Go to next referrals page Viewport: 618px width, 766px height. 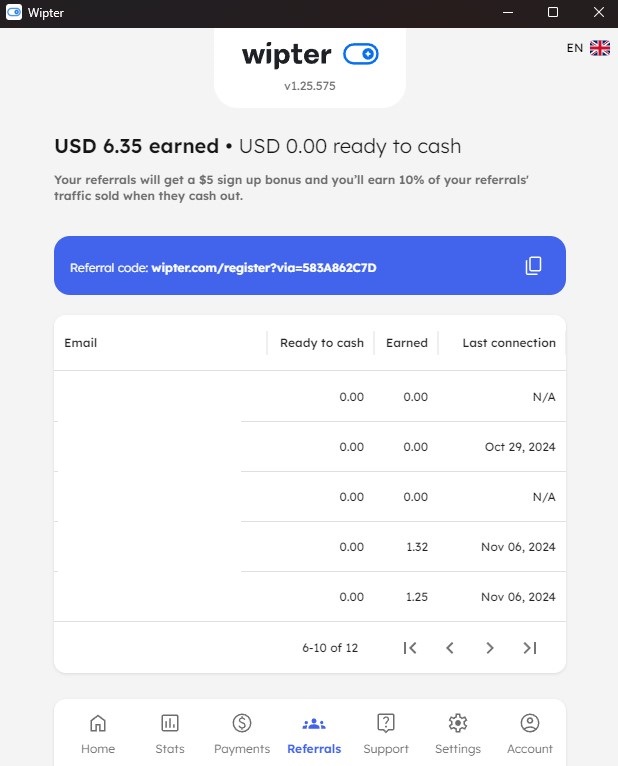coord(490,648)
